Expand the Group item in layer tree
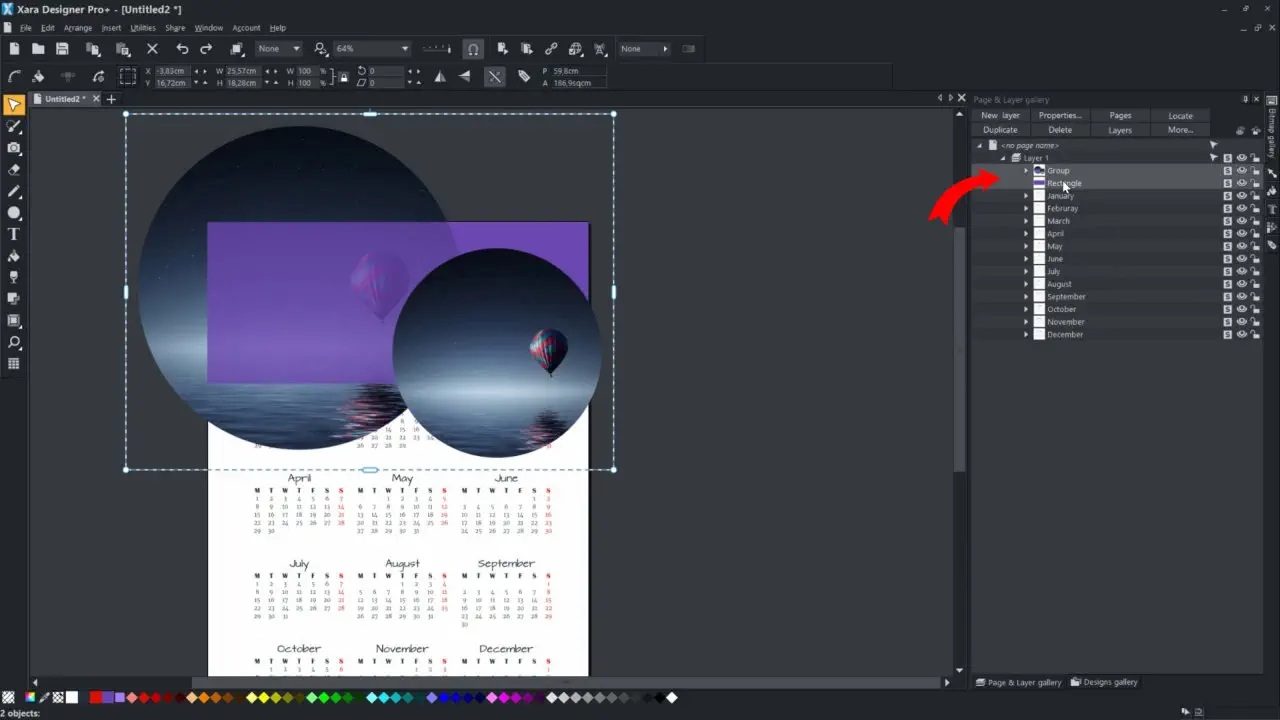 click(x=1026, y=171)
